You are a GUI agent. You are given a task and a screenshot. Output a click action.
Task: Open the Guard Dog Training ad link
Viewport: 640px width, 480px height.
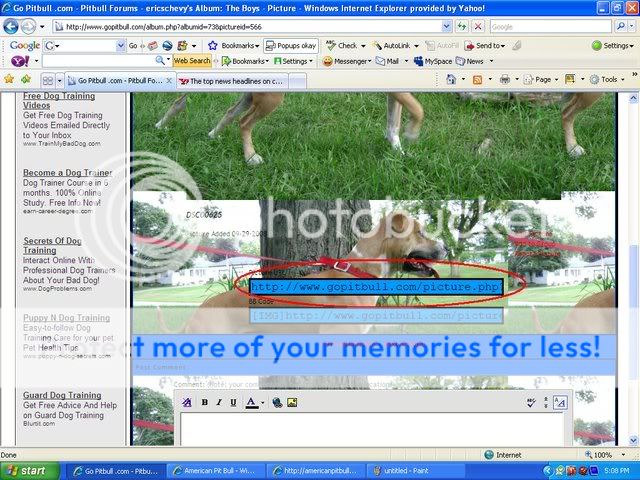pyautogui.click(x=62, y=396)
